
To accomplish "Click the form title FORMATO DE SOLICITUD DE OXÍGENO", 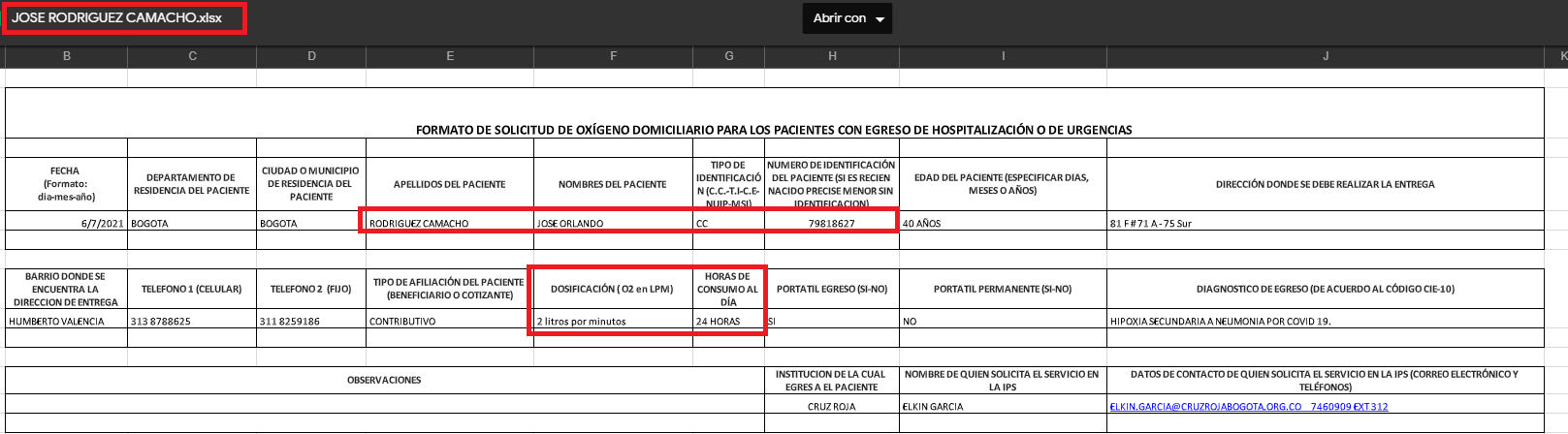I will (774, 130).
